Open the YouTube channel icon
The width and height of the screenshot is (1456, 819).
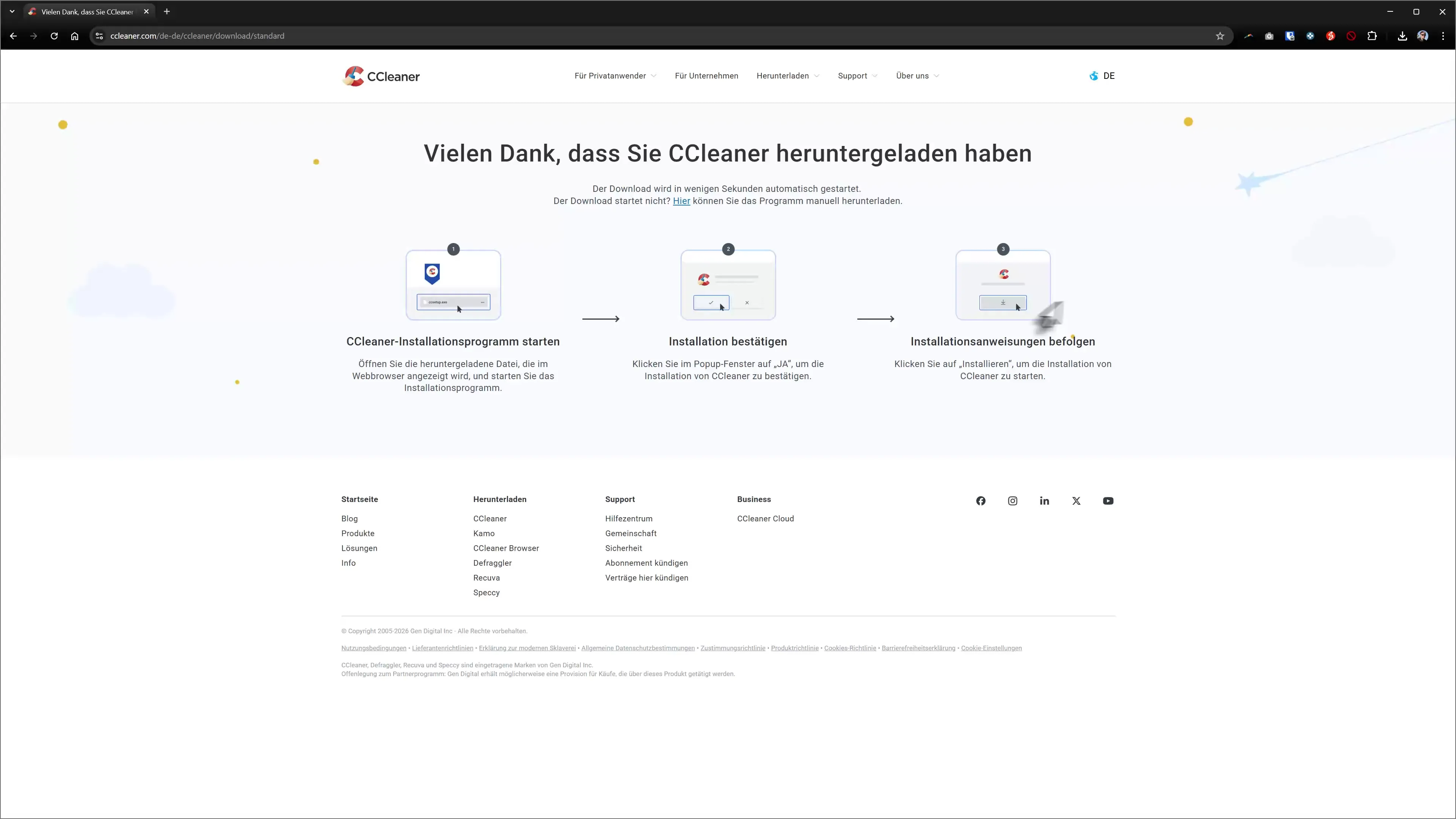click(1108, 501)
